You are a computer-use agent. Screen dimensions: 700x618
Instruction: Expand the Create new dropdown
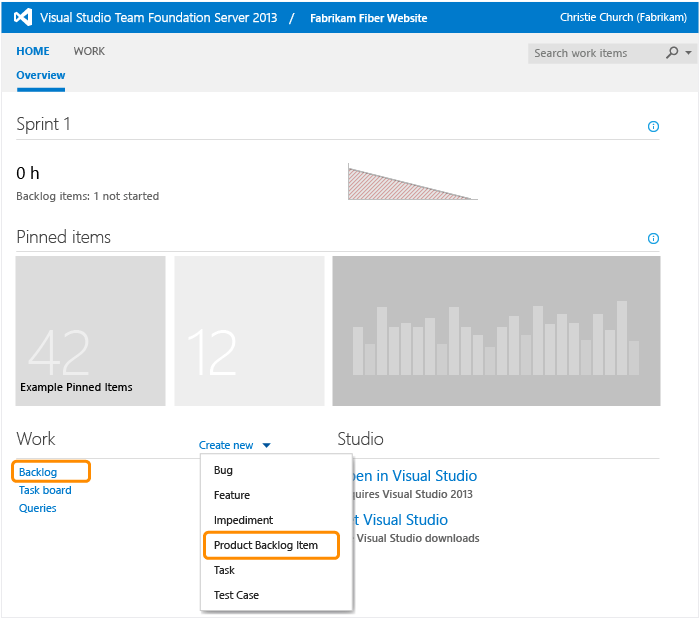click(x=234, y=445)
